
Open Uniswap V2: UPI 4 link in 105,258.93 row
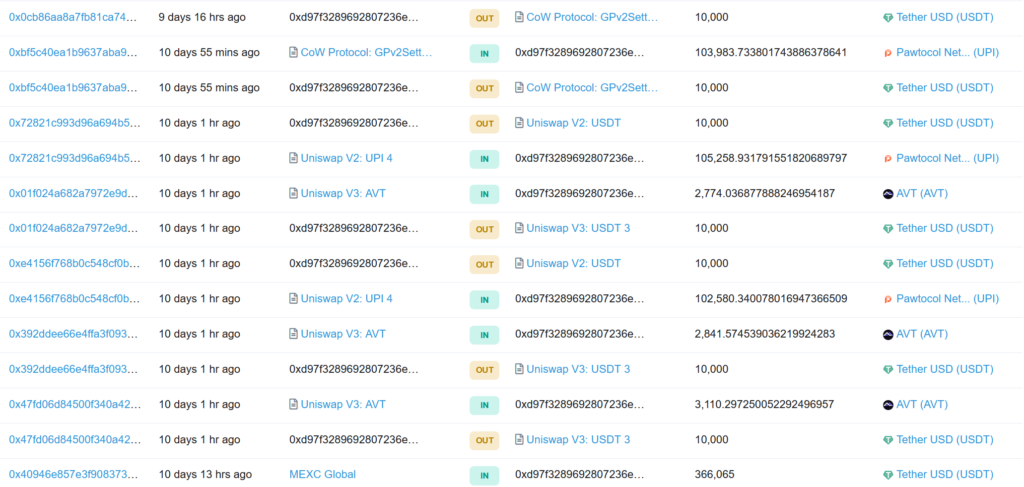click(x=347, y=159)
